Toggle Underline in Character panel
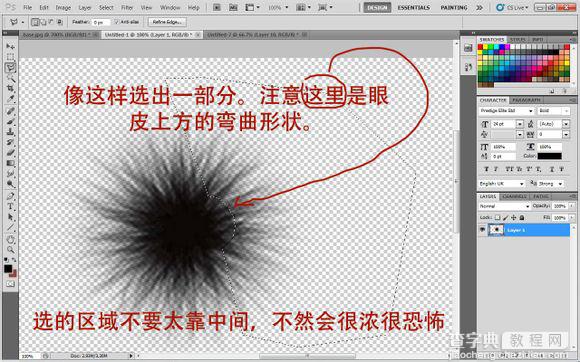This screenshot has height=362, width=580. (x=552, y=169)
